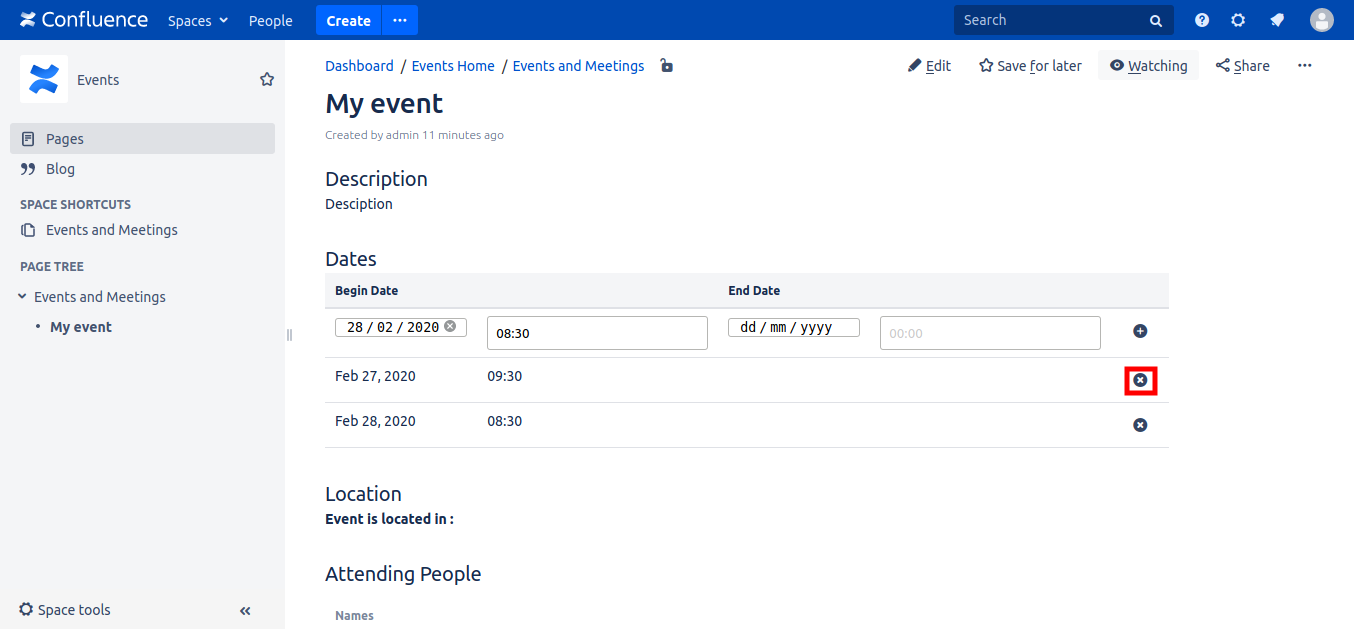Viewport: 1354px width, 629px height.
Task: Clear the 28/02/2020 begin date field
Action: [x=450, y=326]
